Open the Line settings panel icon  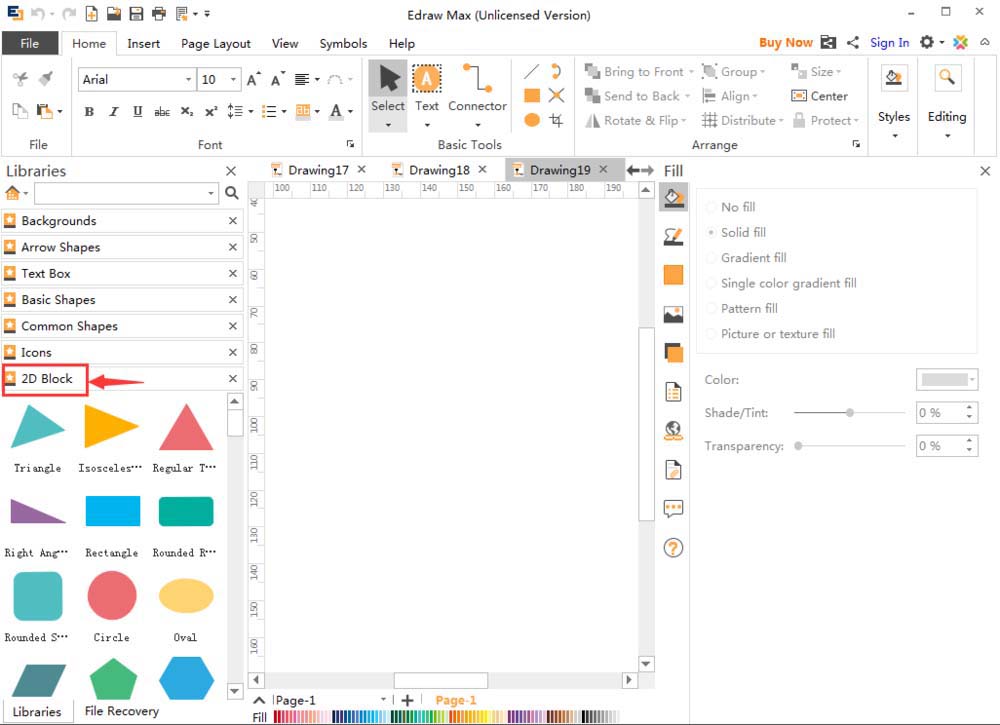pyautogui.click(x=673, y=237)
